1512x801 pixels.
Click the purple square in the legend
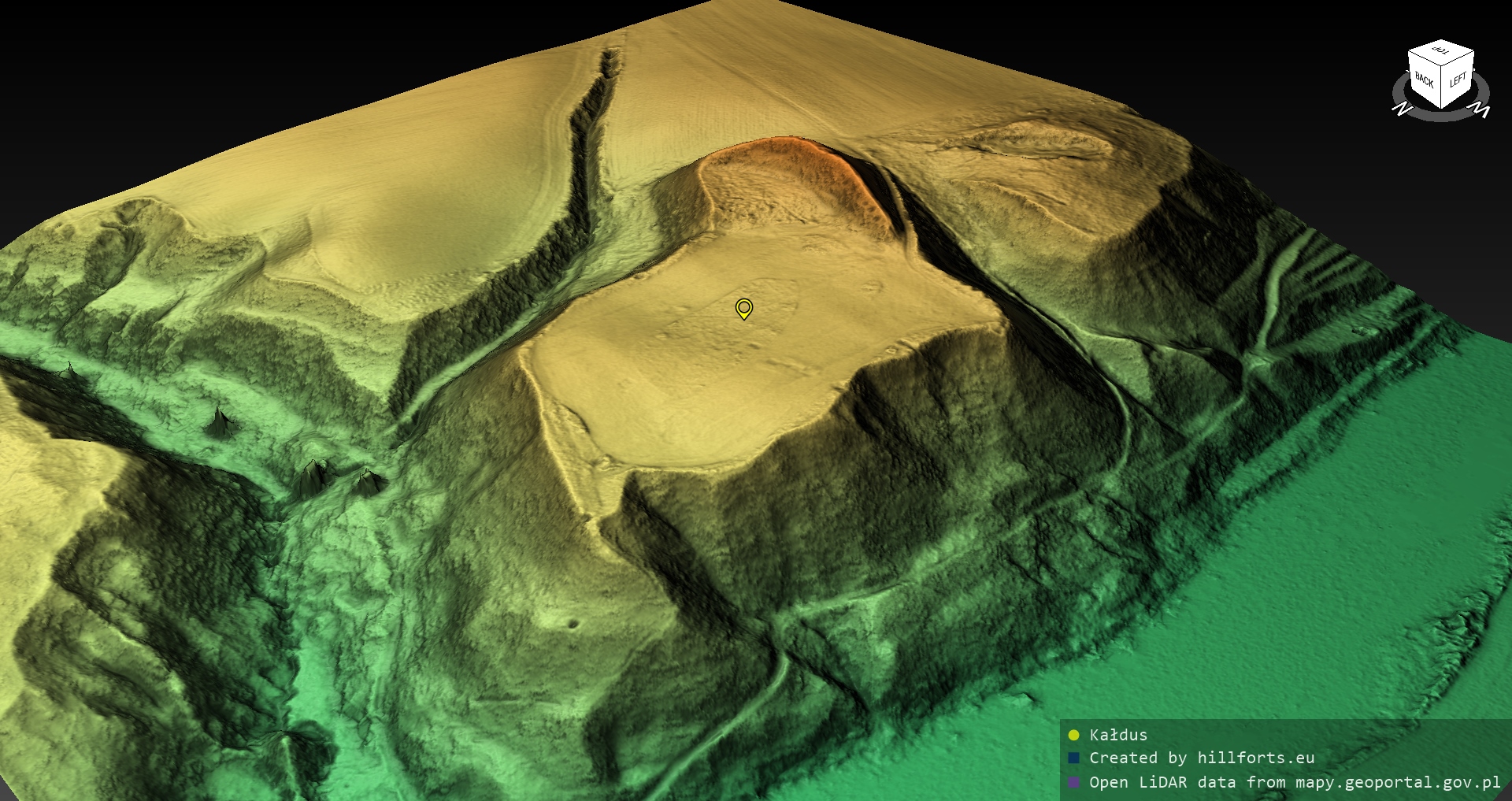tap(1073, 783)
